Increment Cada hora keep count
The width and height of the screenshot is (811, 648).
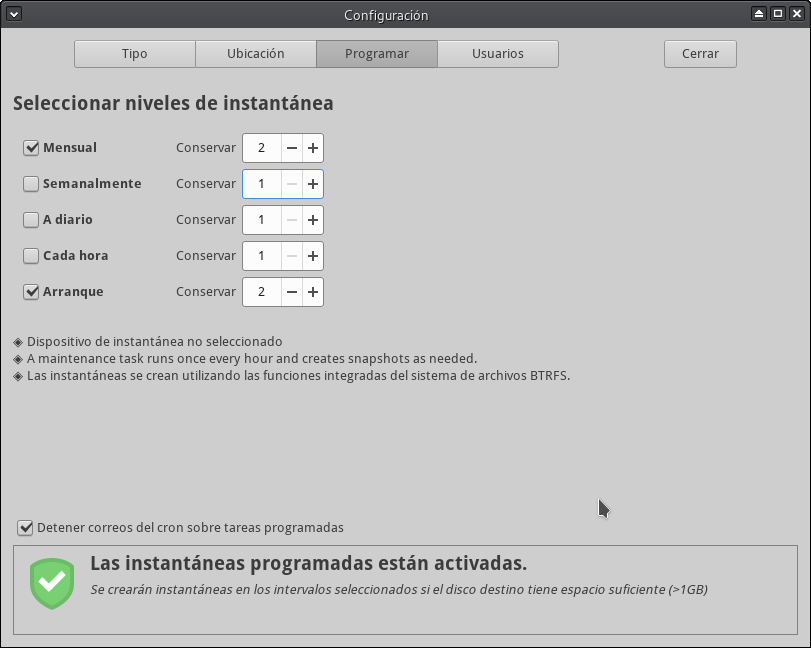point(313,256)
